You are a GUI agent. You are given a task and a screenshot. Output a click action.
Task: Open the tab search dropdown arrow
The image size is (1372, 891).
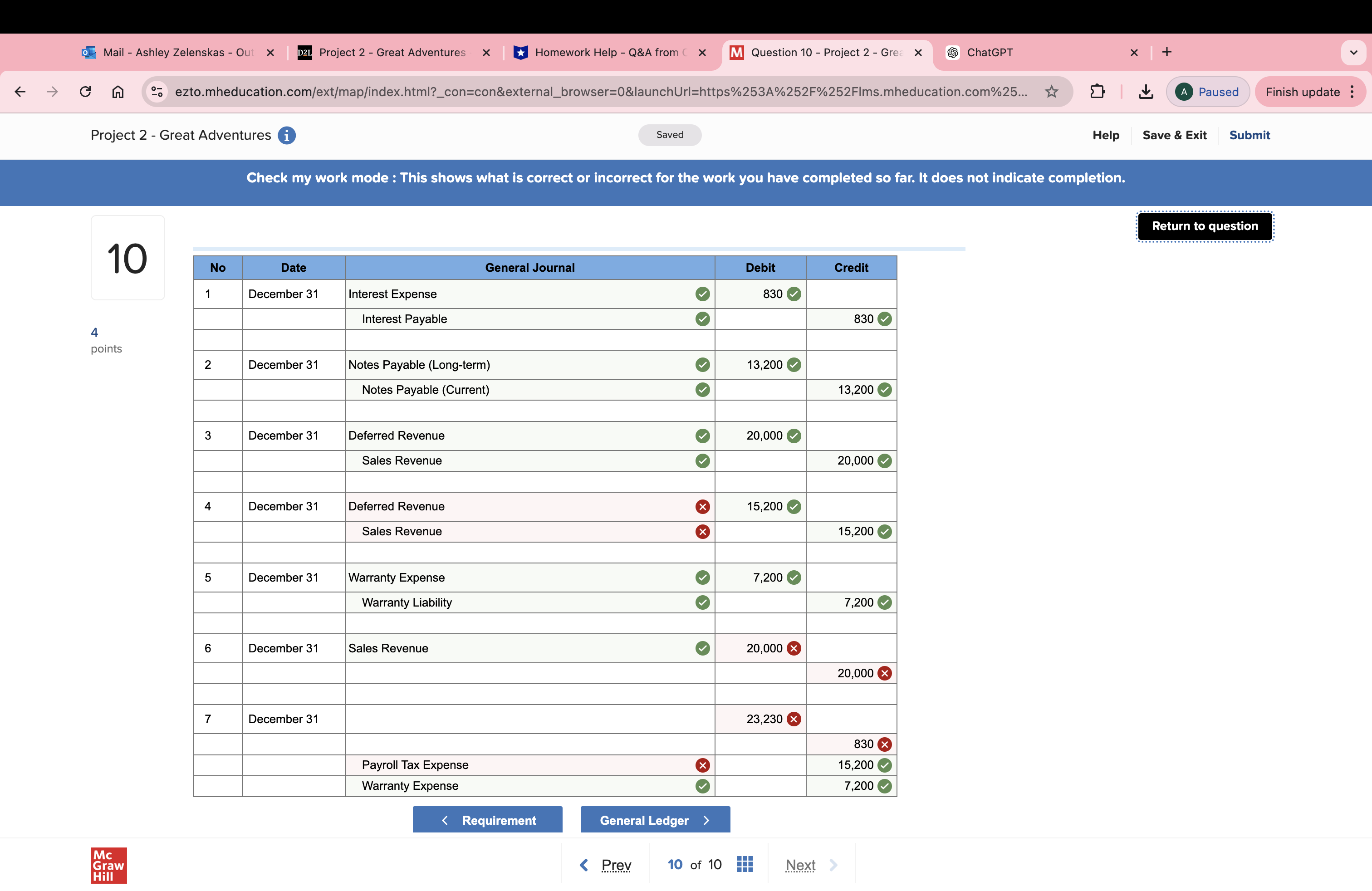(1353, 53)
